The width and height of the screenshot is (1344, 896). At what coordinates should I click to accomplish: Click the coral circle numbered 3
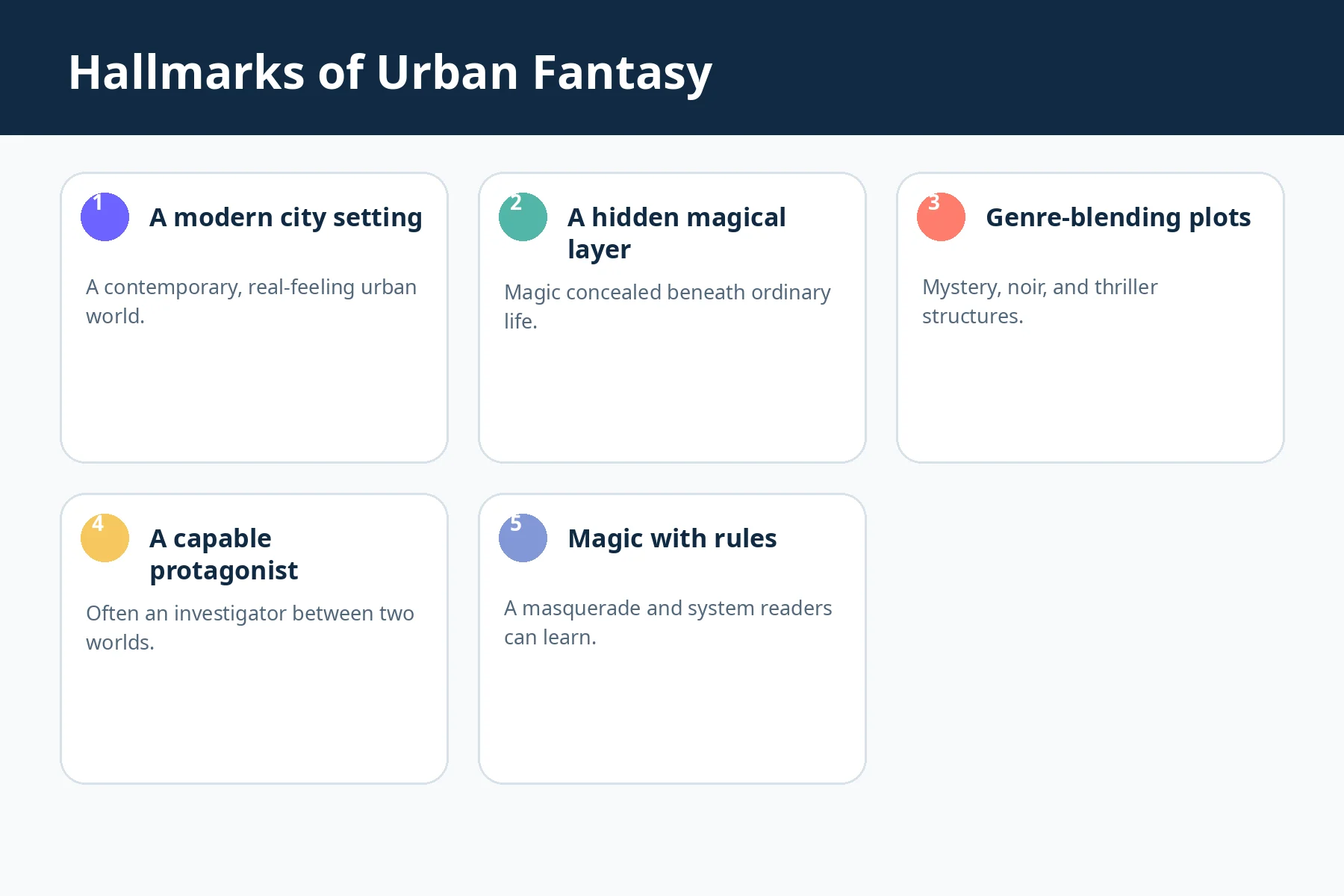[x=941, y=217]
